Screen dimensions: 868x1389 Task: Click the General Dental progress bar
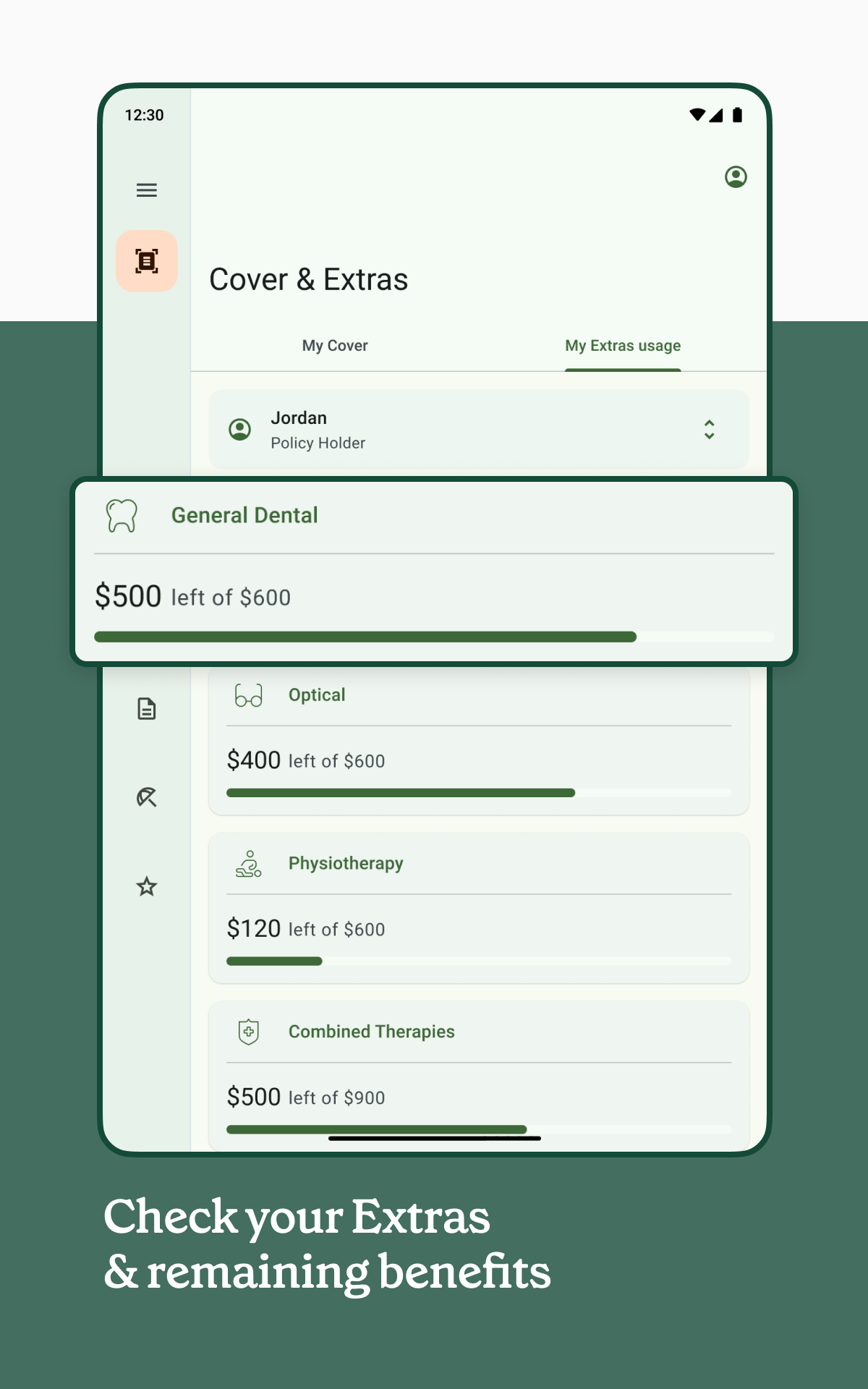434,637
